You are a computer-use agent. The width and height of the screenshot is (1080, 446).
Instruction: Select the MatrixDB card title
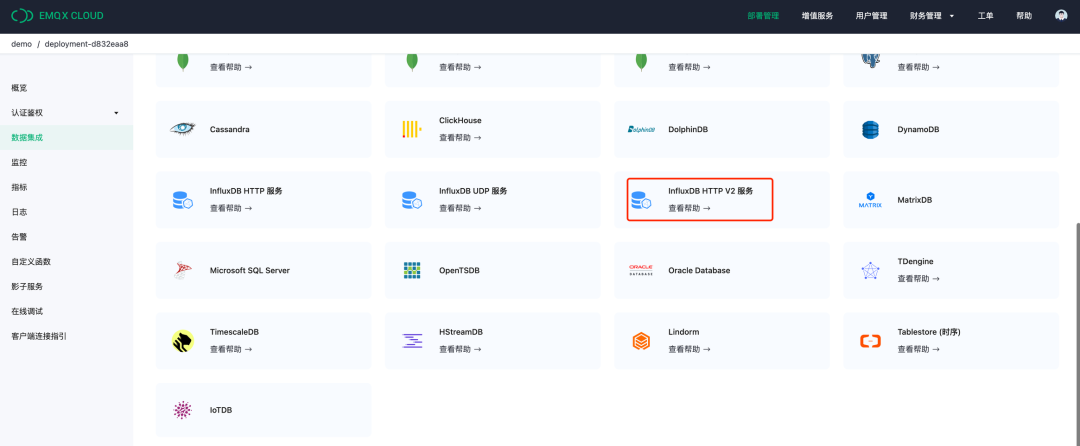pos(915,200)
